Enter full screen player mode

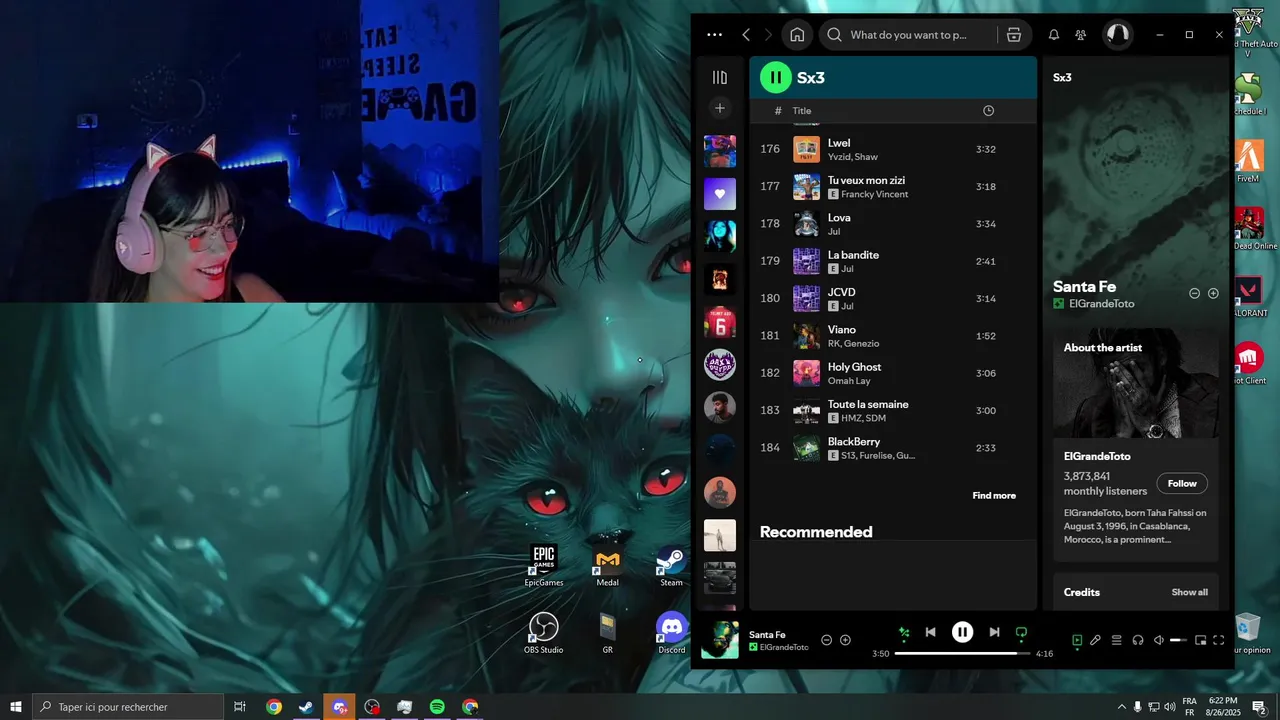tap(1219, 640)
